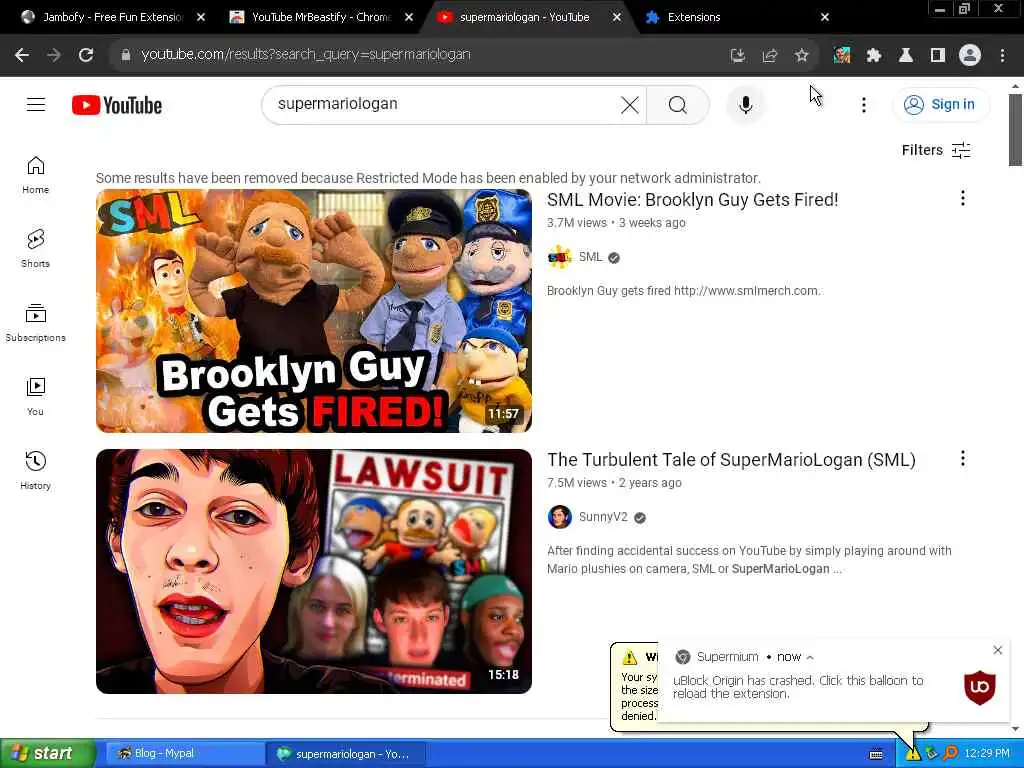Viewport: 1024px width, 768px height.
Task: Click the 12:29 PM taskbar clock
Action: pos(987,754)
